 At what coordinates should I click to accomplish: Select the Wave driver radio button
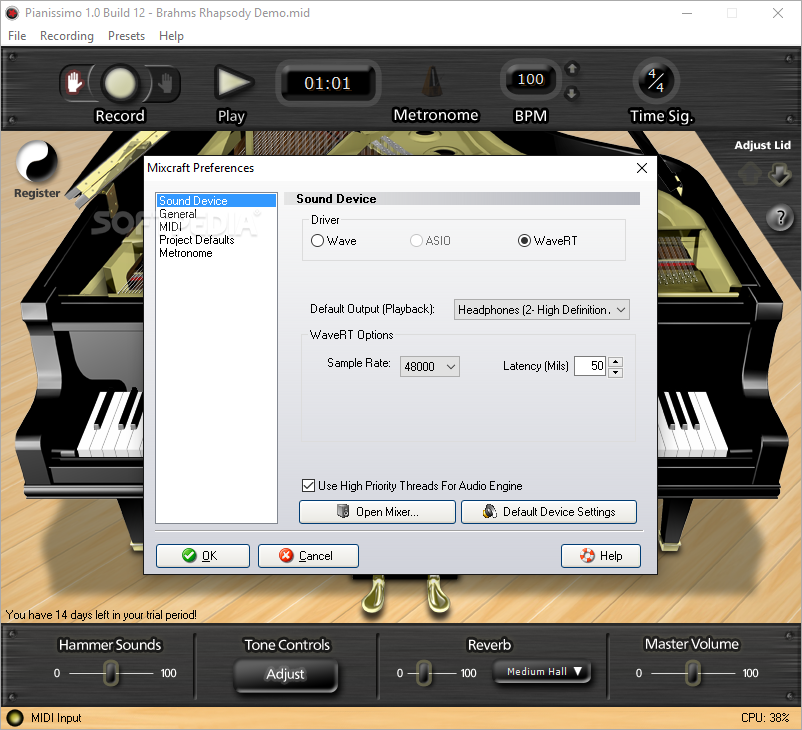(317, 240)
